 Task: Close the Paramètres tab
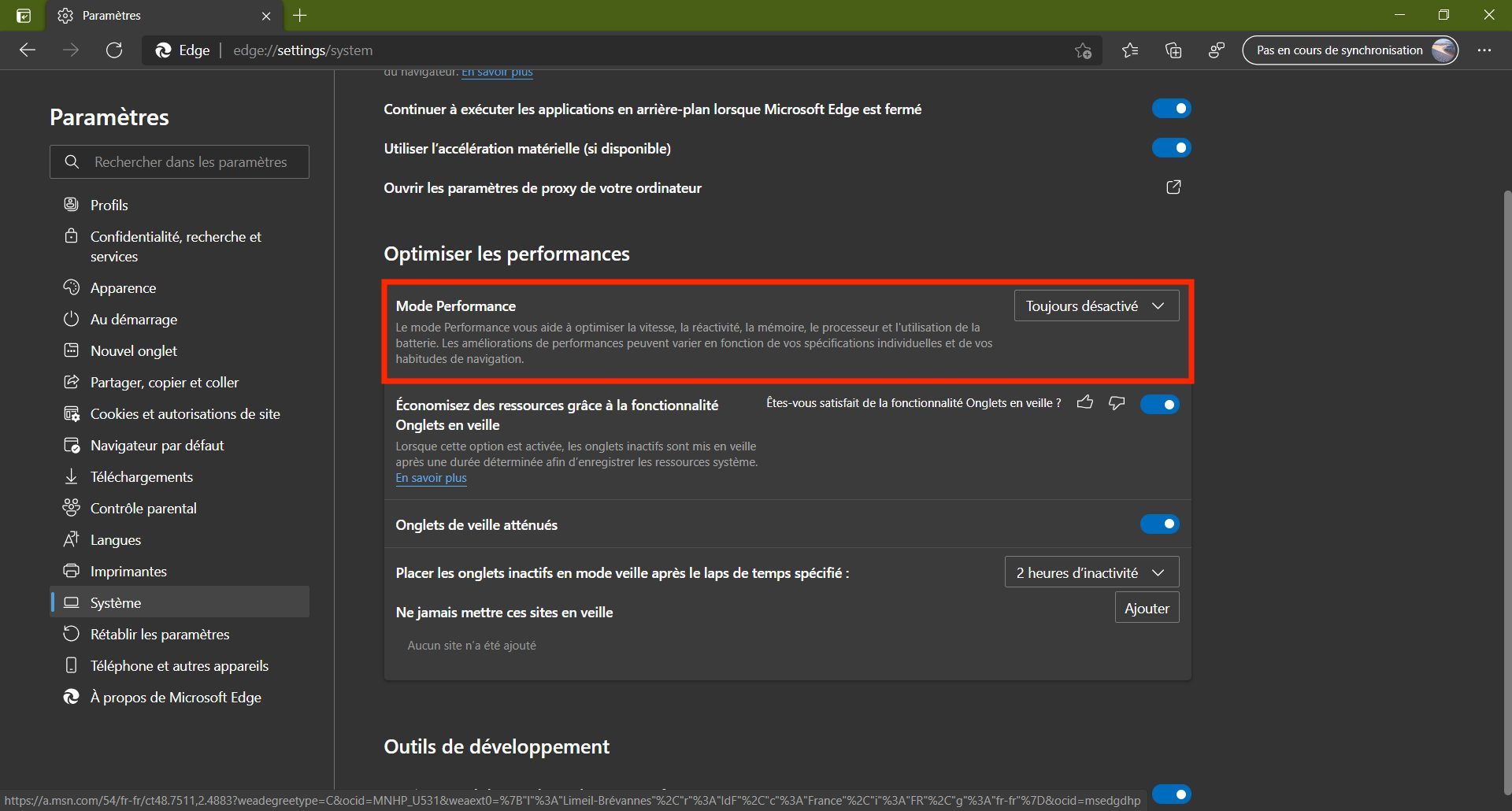tap(266, 16)
